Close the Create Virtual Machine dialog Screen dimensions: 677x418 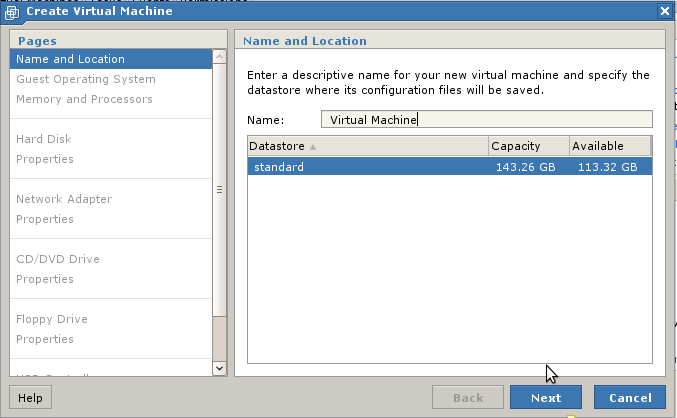665,11
